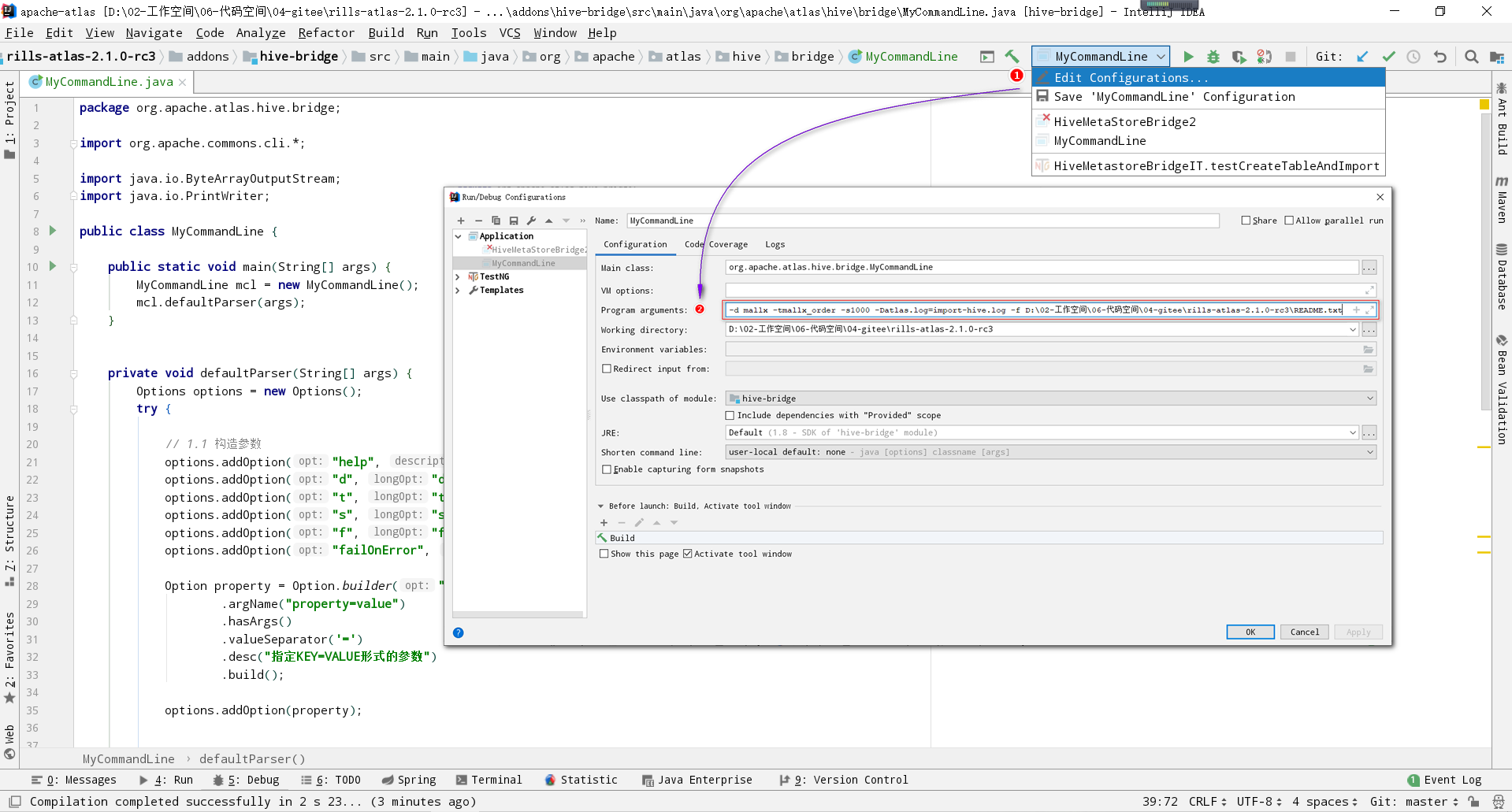This screenshot has height=812, width=1512.
Task: Click Cancel button in dialog
Action: click(x=1305, y=632)
